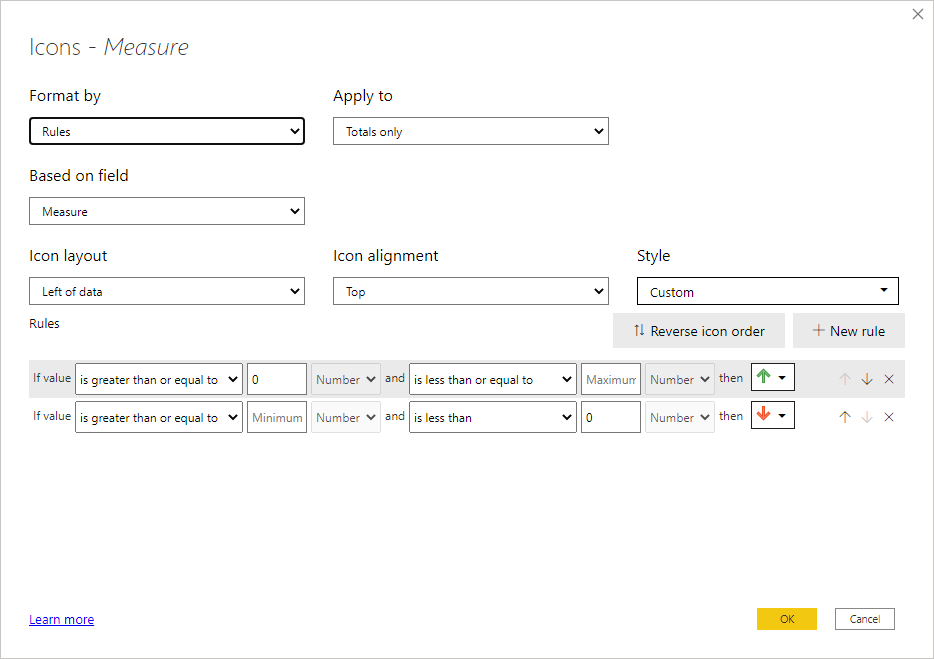Move the first rule down

tap(867, 379)
